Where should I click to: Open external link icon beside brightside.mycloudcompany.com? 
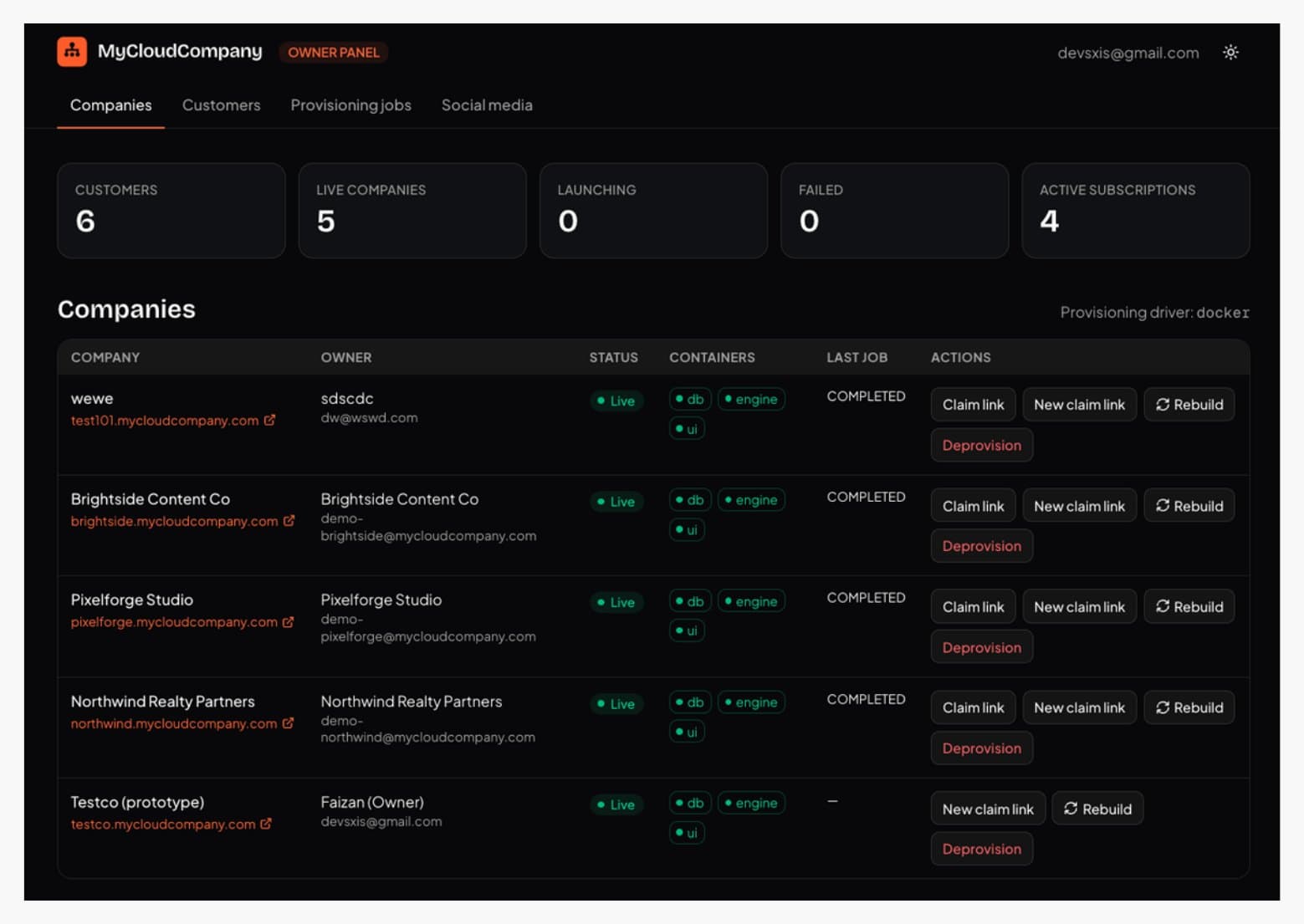pyautogui.click(x=289, y=520)
